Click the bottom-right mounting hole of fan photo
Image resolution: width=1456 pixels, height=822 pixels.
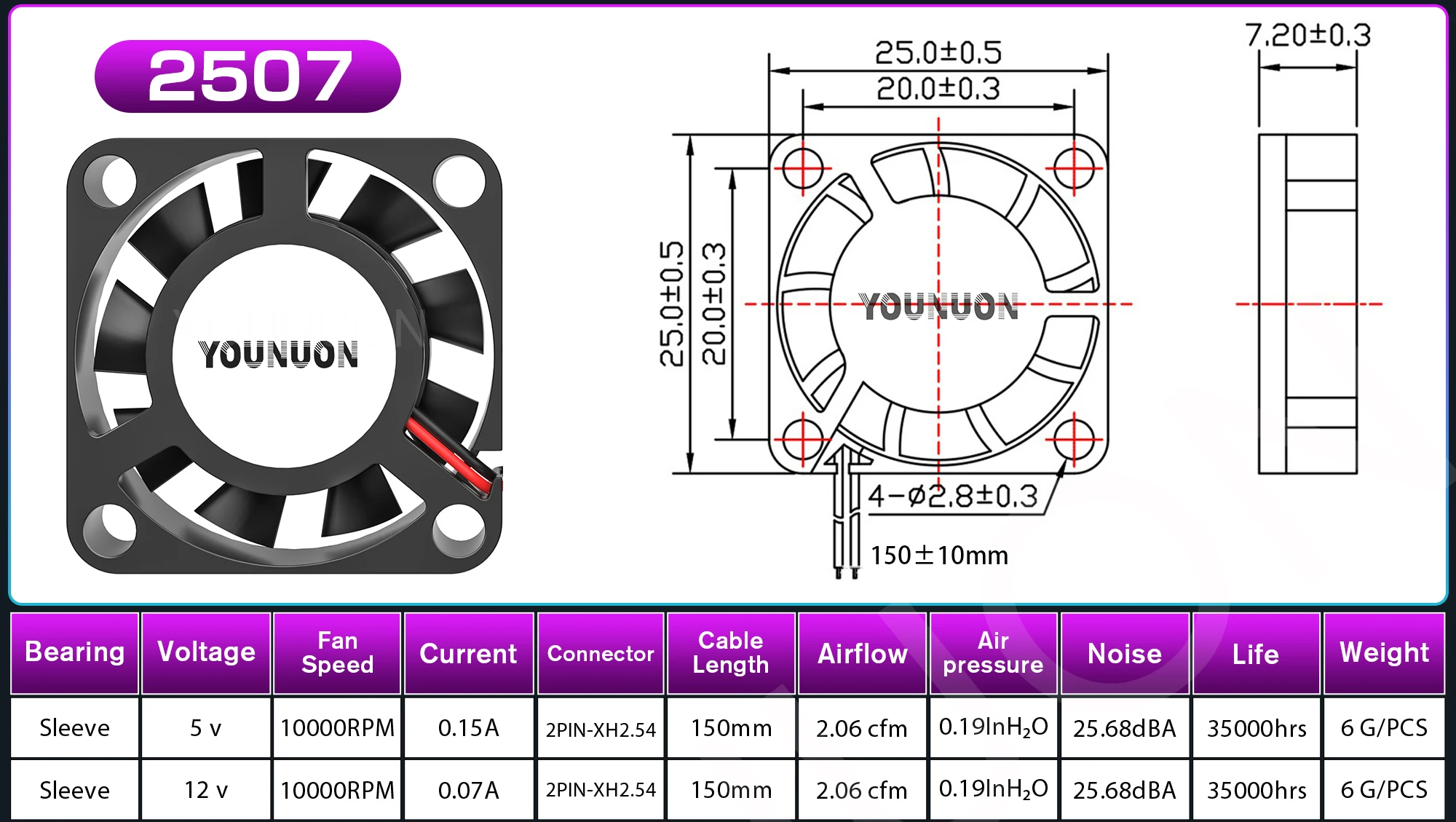coord(459,529)
